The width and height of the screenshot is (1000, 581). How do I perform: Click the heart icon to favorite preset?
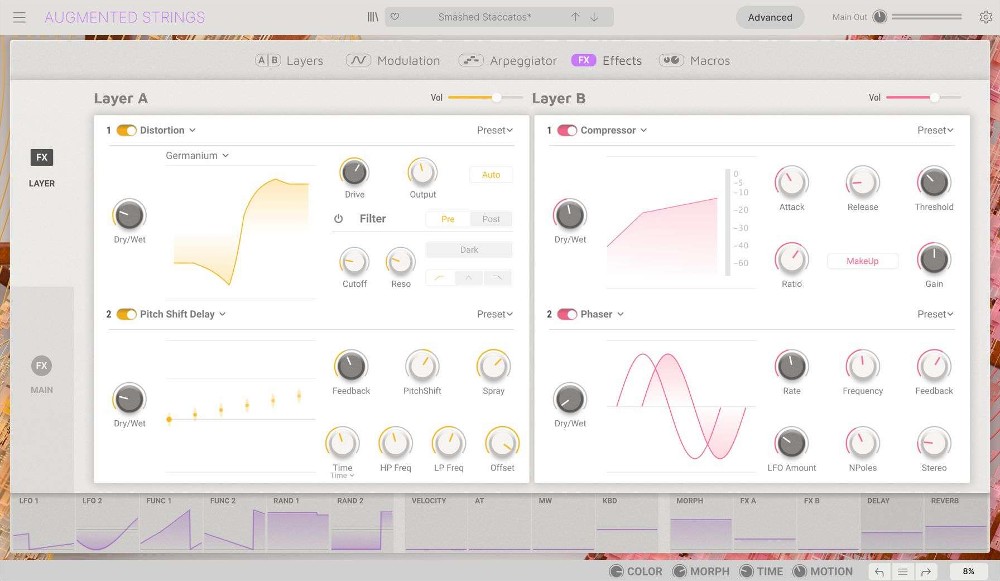pyautogui.click(x=395, y=17)
